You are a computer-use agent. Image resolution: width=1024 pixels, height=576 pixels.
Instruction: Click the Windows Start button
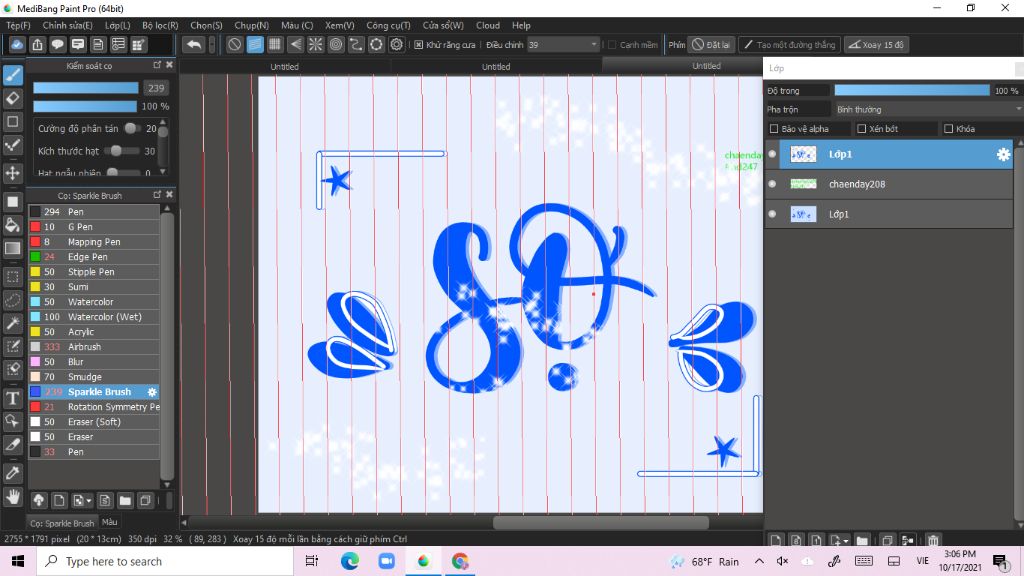tap(18, 561)
